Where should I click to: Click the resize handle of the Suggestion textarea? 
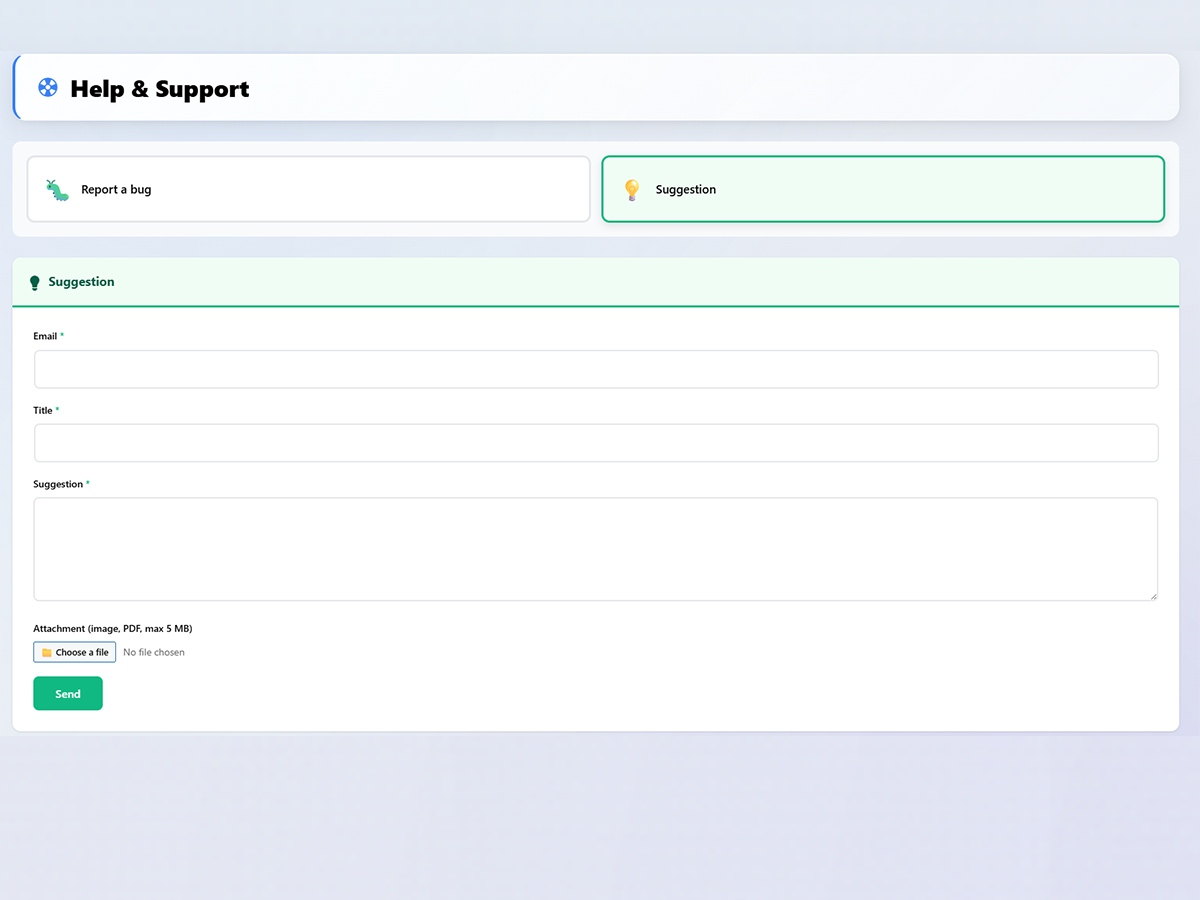pyautogui.click(x=1153, y=597)
